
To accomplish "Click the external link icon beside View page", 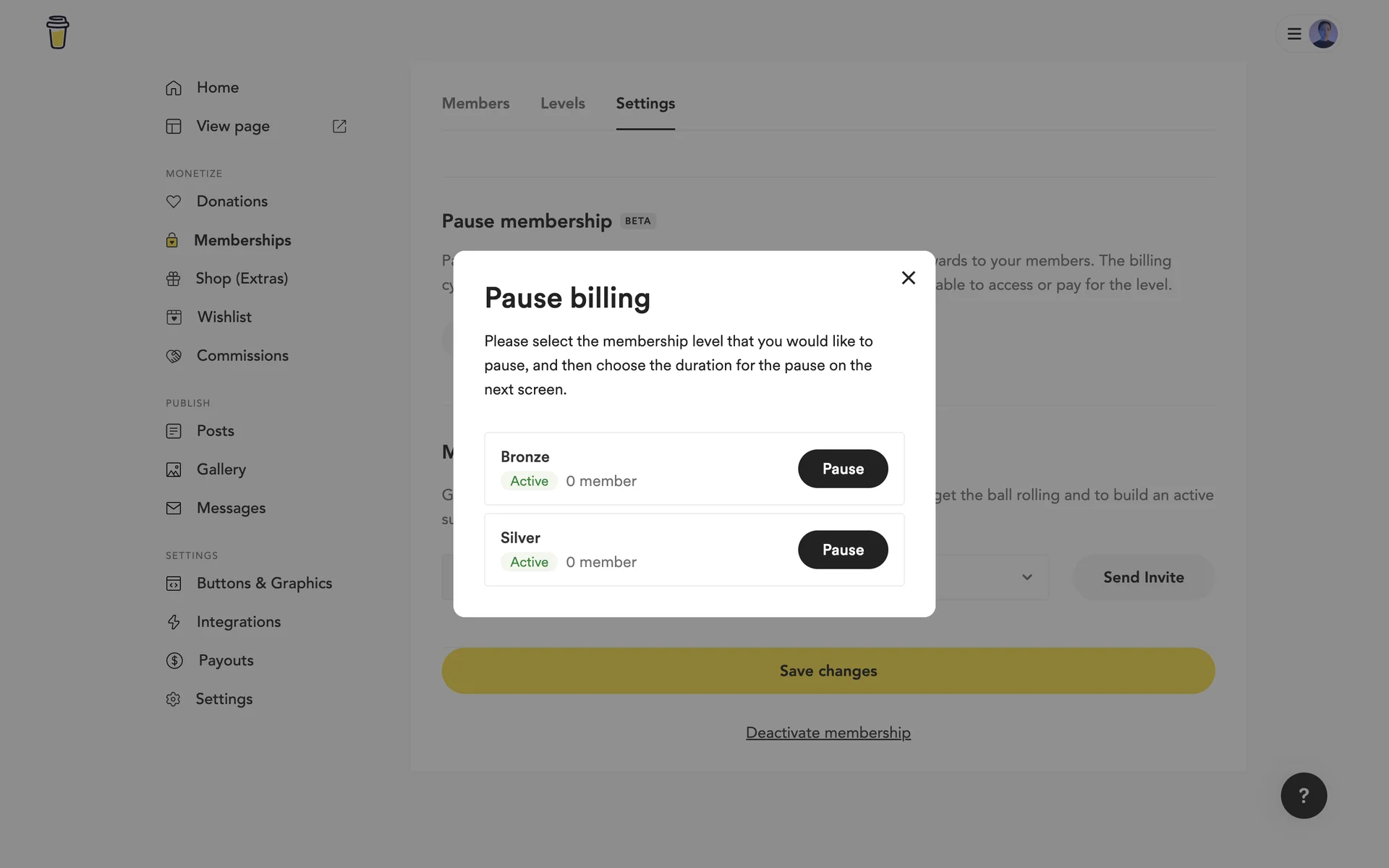I will coord(339,127).
